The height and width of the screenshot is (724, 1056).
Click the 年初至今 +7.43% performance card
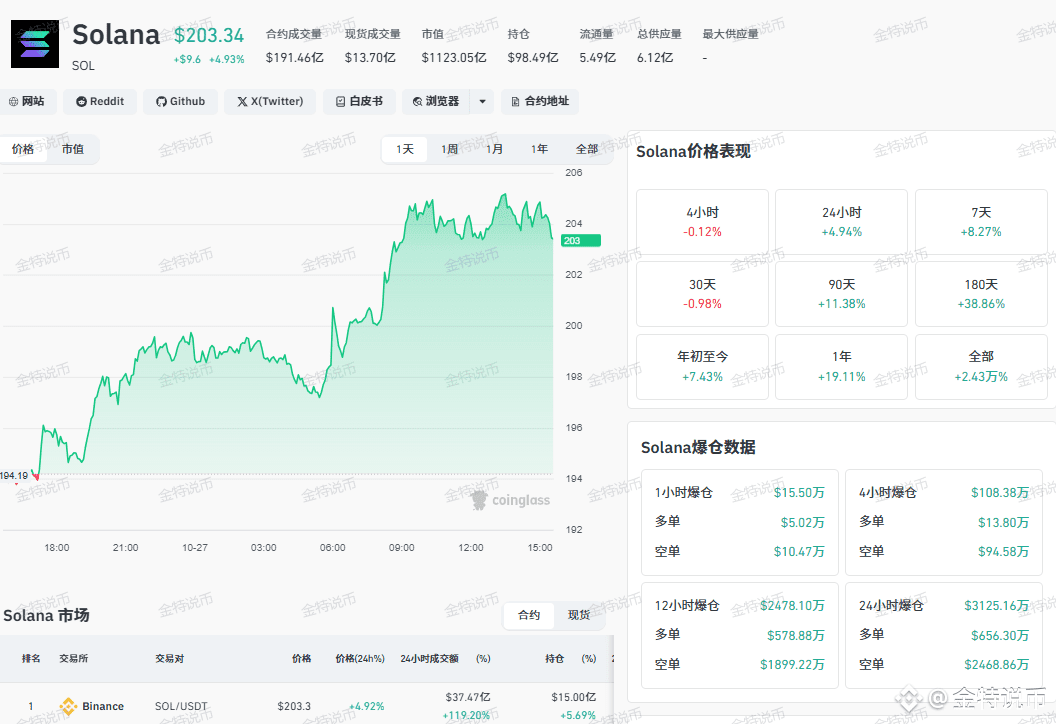pyautogui.click(x=702, y=366)
